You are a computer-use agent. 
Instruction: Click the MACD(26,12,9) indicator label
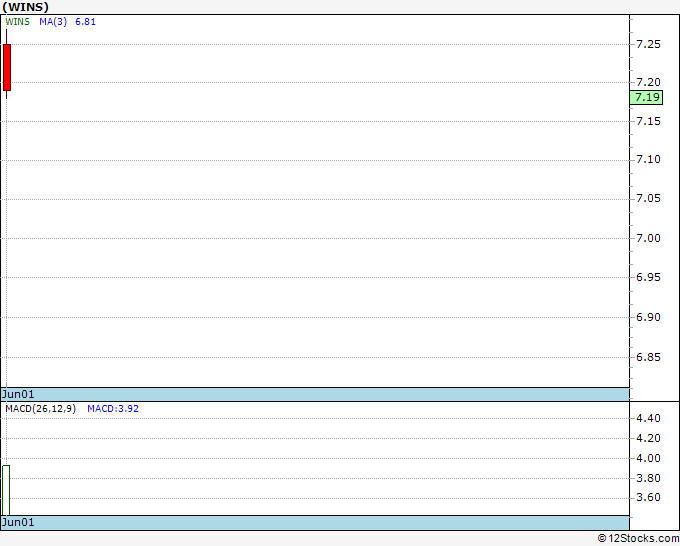[40, 409]
